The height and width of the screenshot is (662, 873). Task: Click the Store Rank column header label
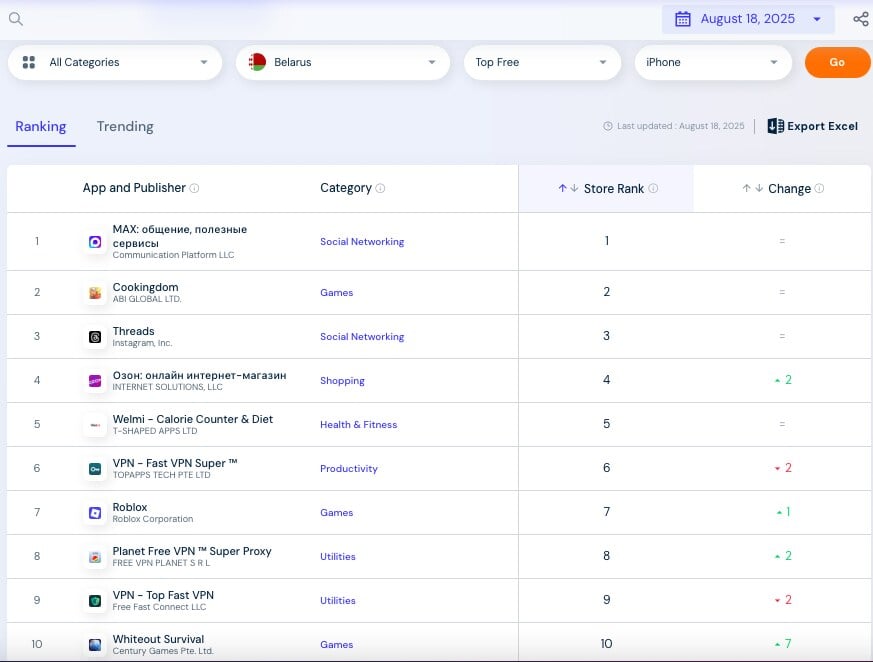[x=614, y=189]
